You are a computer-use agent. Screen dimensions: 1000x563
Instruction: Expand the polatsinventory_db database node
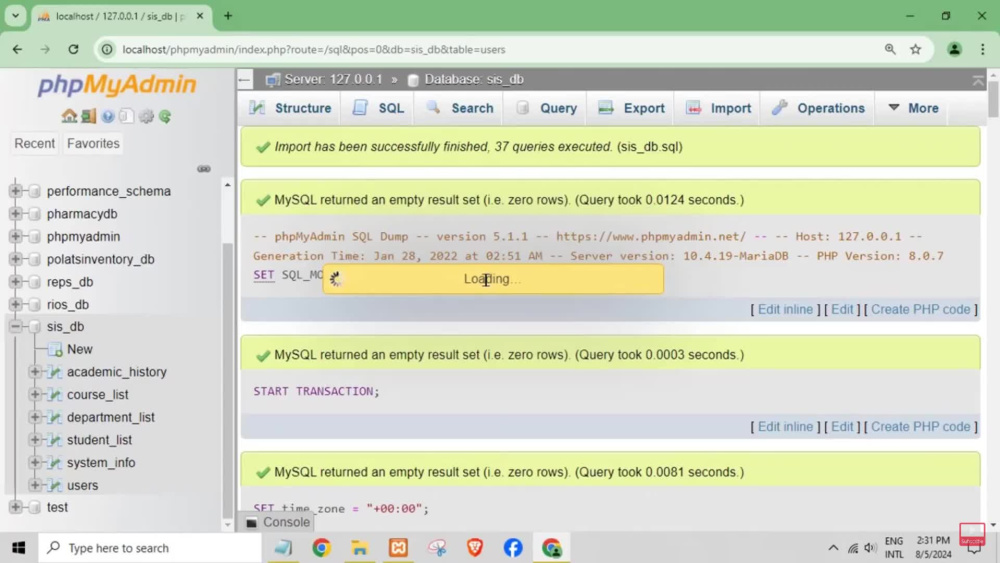(x=15, y=259)
